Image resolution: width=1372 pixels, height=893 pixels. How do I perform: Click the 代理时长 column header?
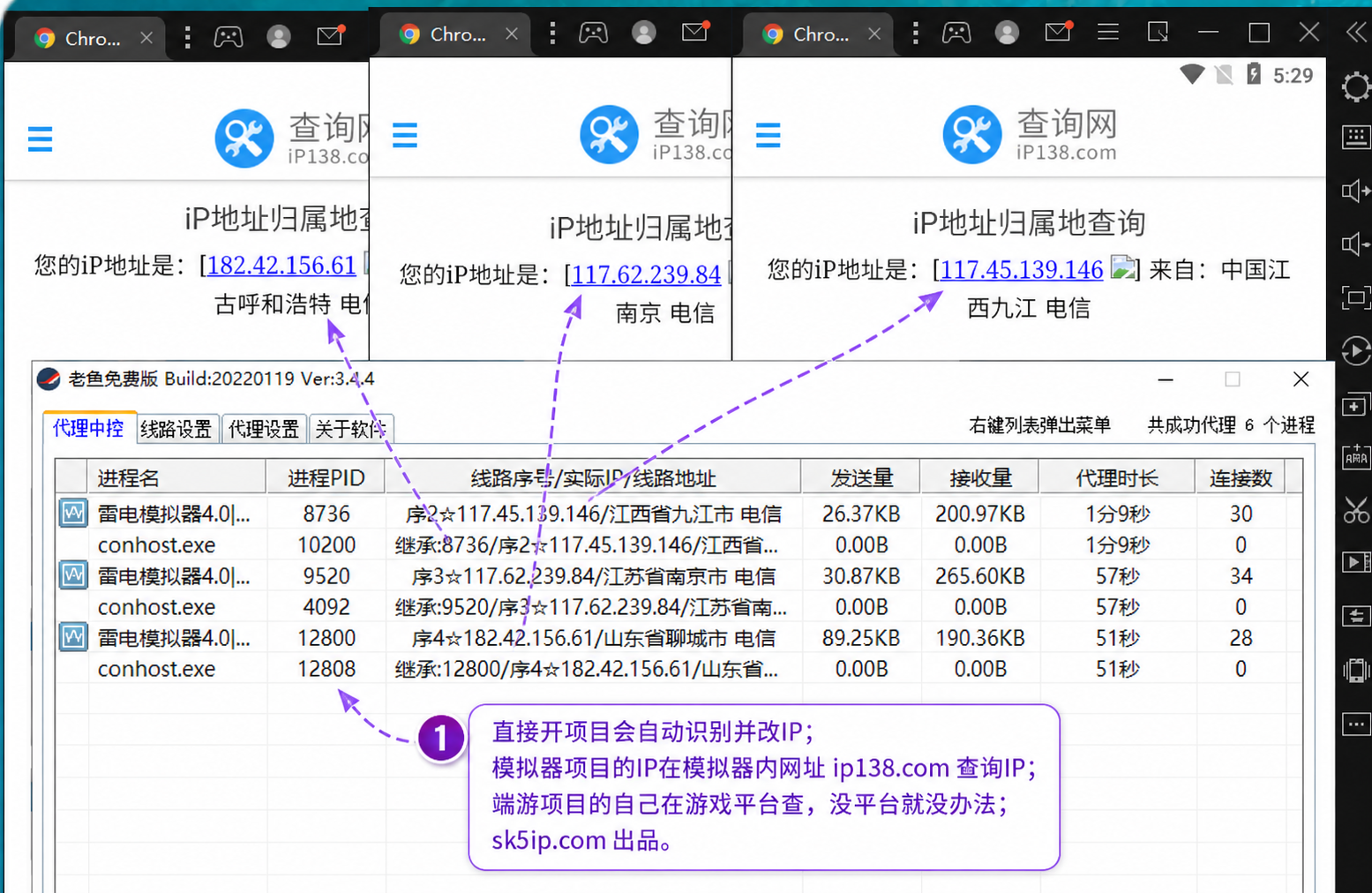coord(1117,478)
